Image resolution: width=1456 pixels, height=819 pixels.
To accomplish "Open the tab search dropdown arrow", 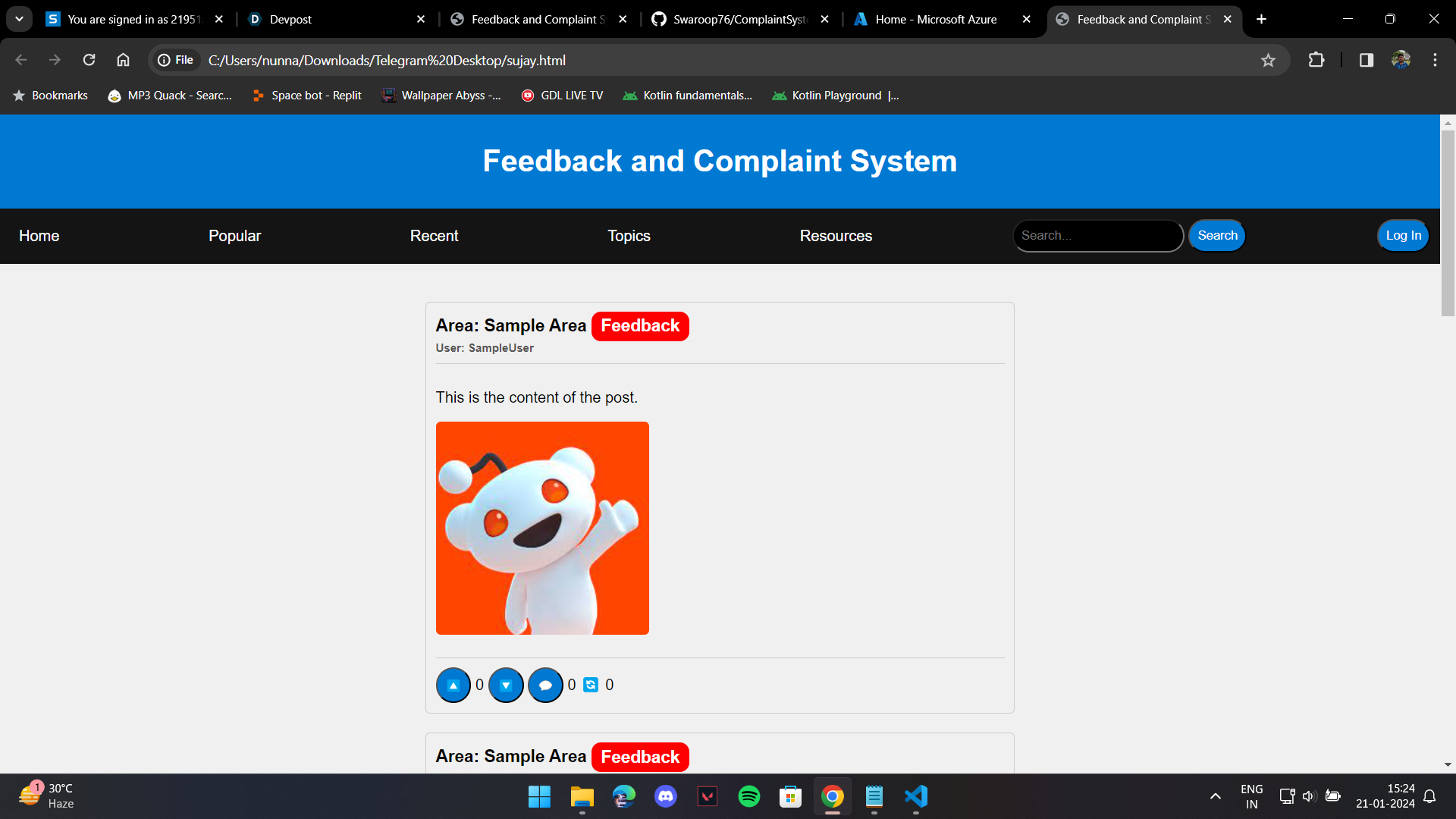I will pyautogui.click(x=19, y=19).
